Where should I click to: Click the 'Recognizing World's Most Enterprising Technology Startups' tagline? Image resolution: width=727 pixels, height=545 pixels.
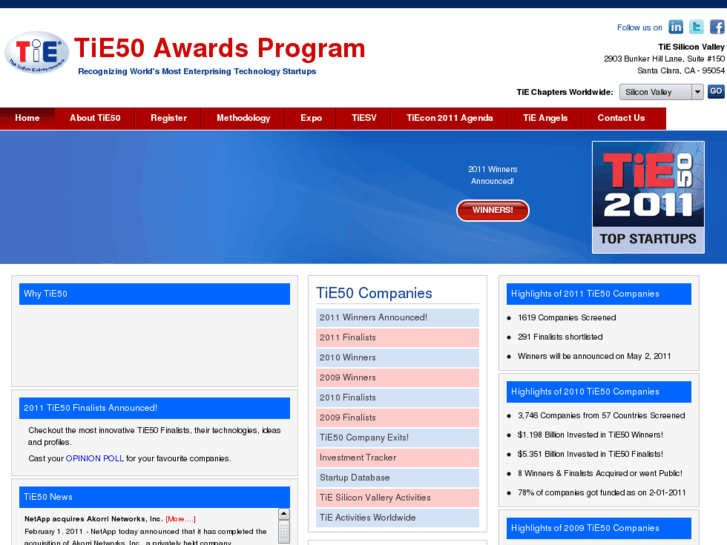click(x=197, y=71)
